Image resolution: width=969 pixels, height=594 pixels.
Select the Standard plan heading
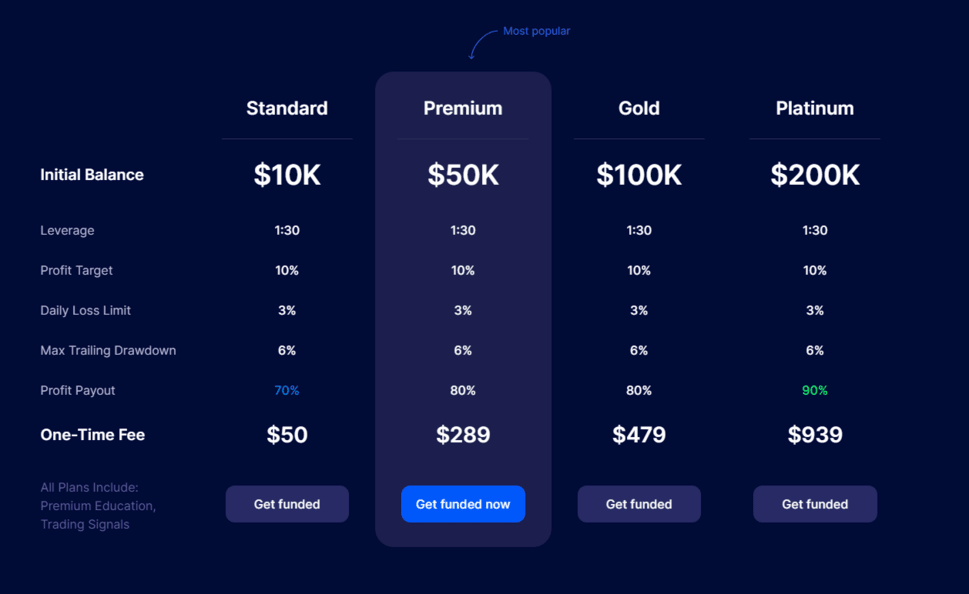coord(287,108)
